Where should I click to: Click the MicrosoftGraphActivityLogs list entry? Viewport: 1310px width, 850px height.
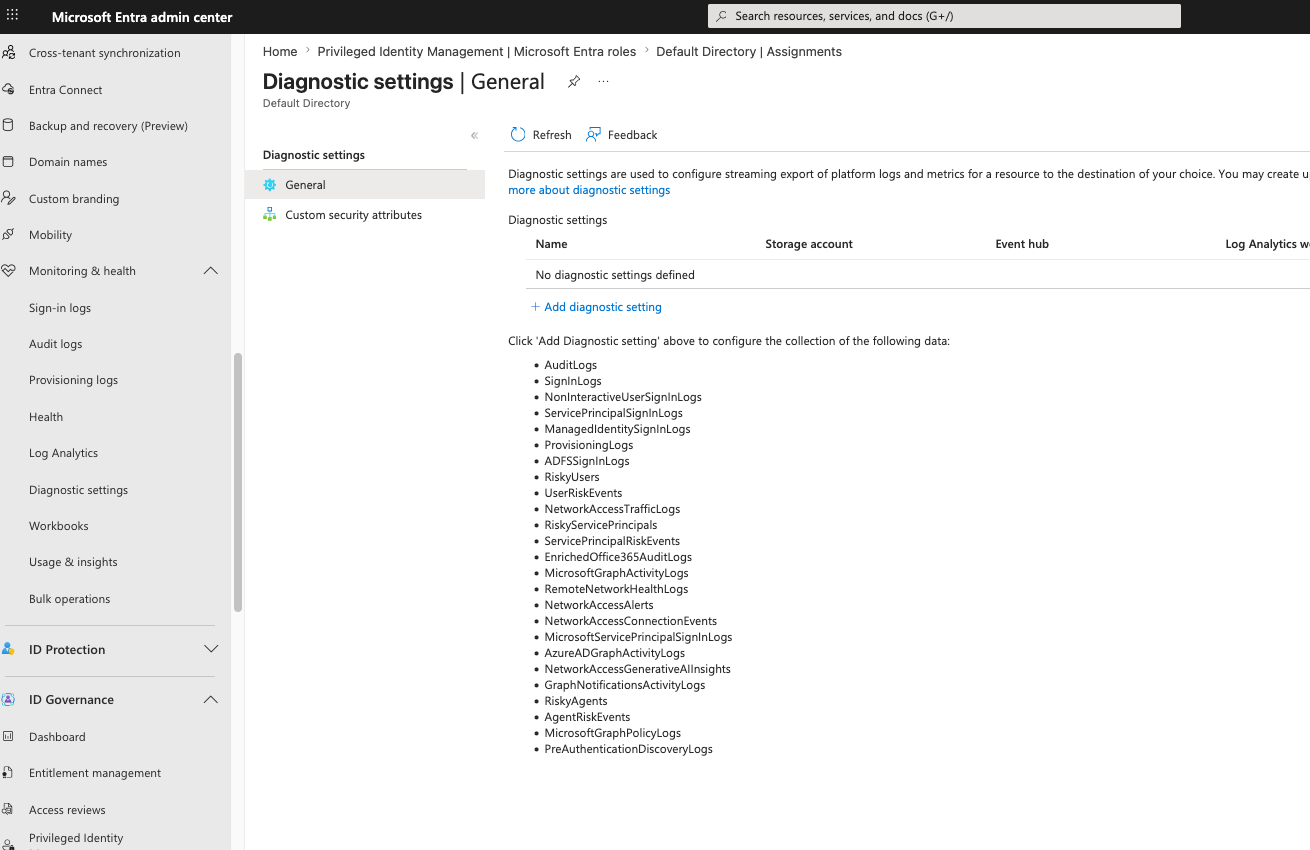[616, 573]
